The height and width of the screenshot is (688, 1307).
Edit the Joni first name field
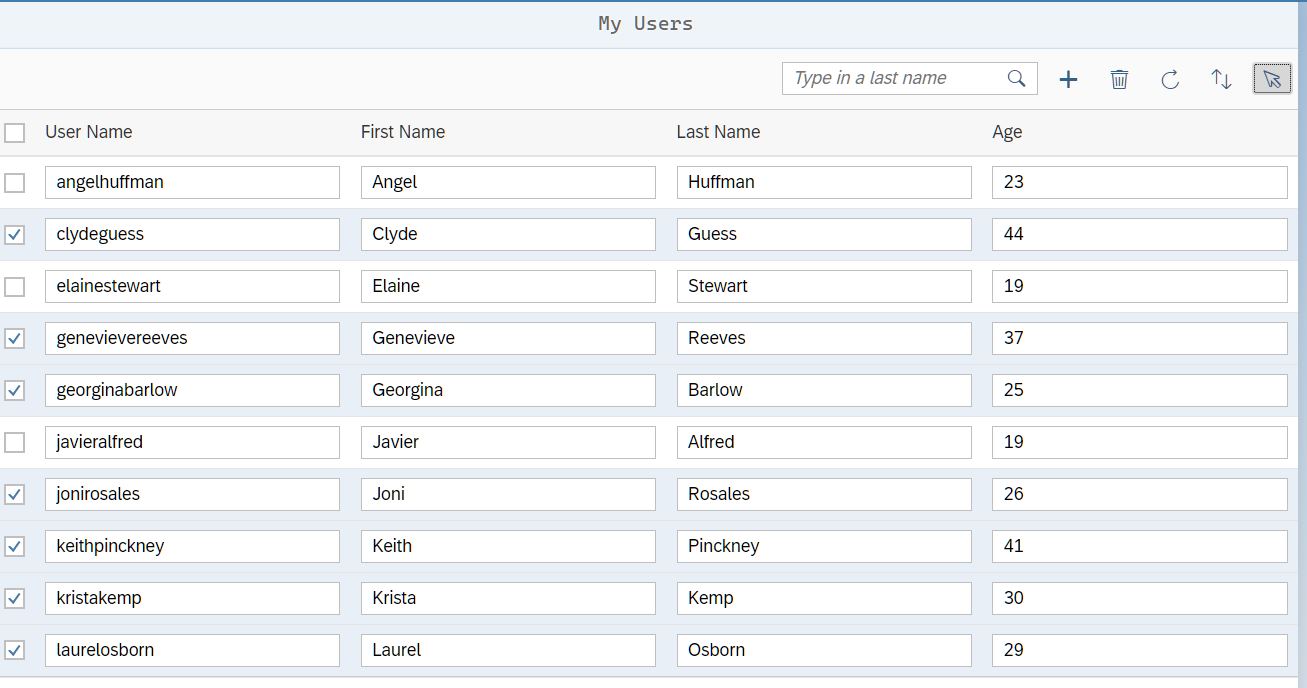[508, 494]
